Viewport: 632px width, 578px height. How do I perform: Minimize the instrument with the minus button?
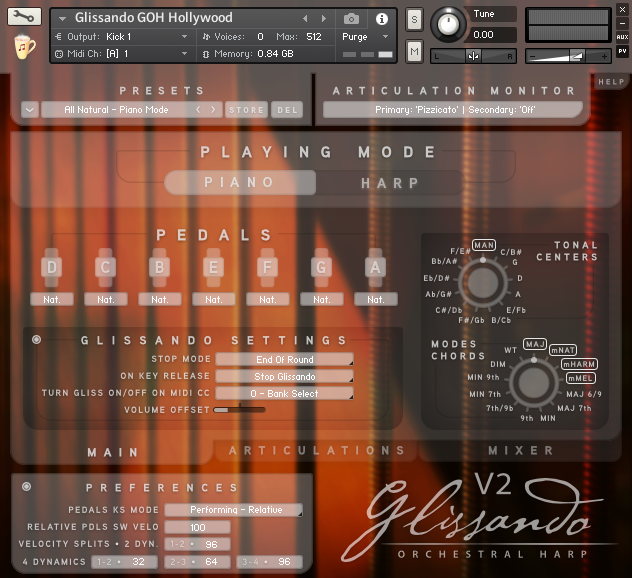(622, 23)
